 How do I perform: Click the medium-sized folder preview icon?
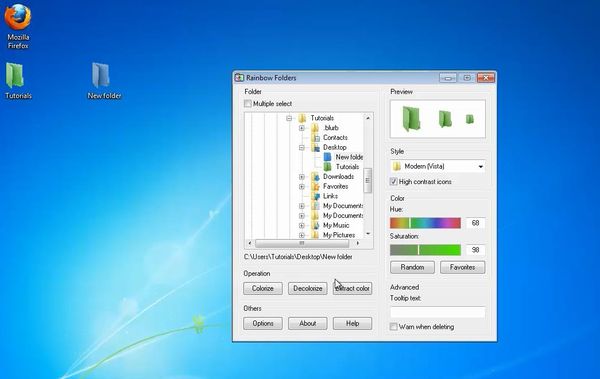[x=445, y=119]
